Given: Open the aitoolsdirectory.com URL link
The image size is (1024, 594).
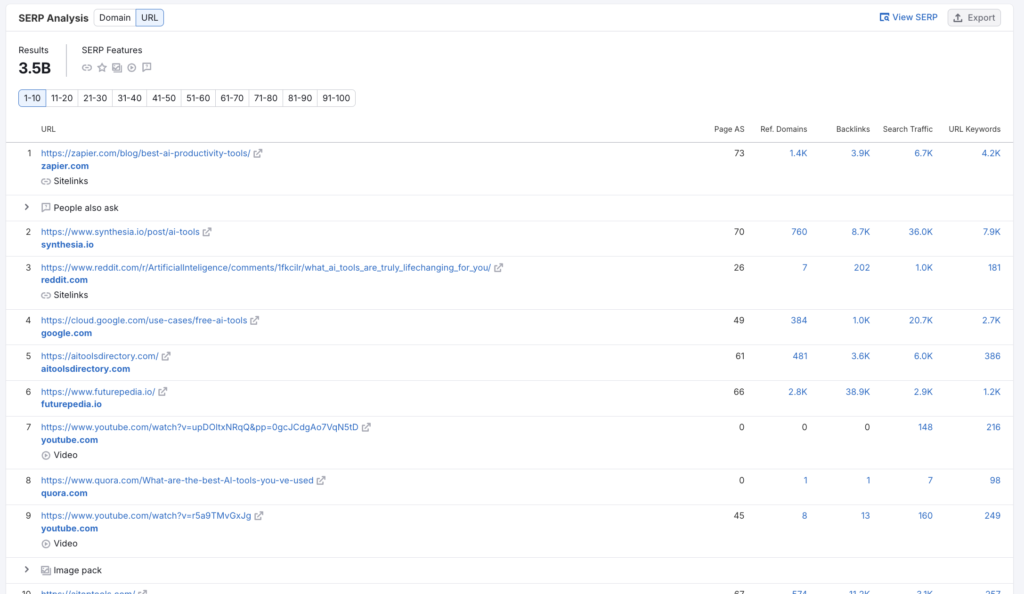Looking at the screenshot, I should 100,356.
